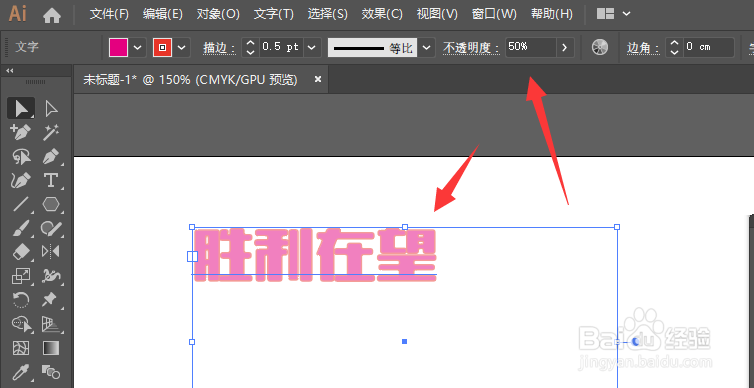
Task: Open the 效果(C) menu
Action: point(382,14)
